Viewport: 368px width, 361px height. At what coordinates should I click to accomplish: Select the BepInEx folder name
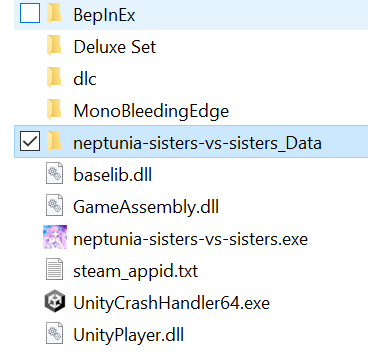pyautogui.click(x=104, y=15)
